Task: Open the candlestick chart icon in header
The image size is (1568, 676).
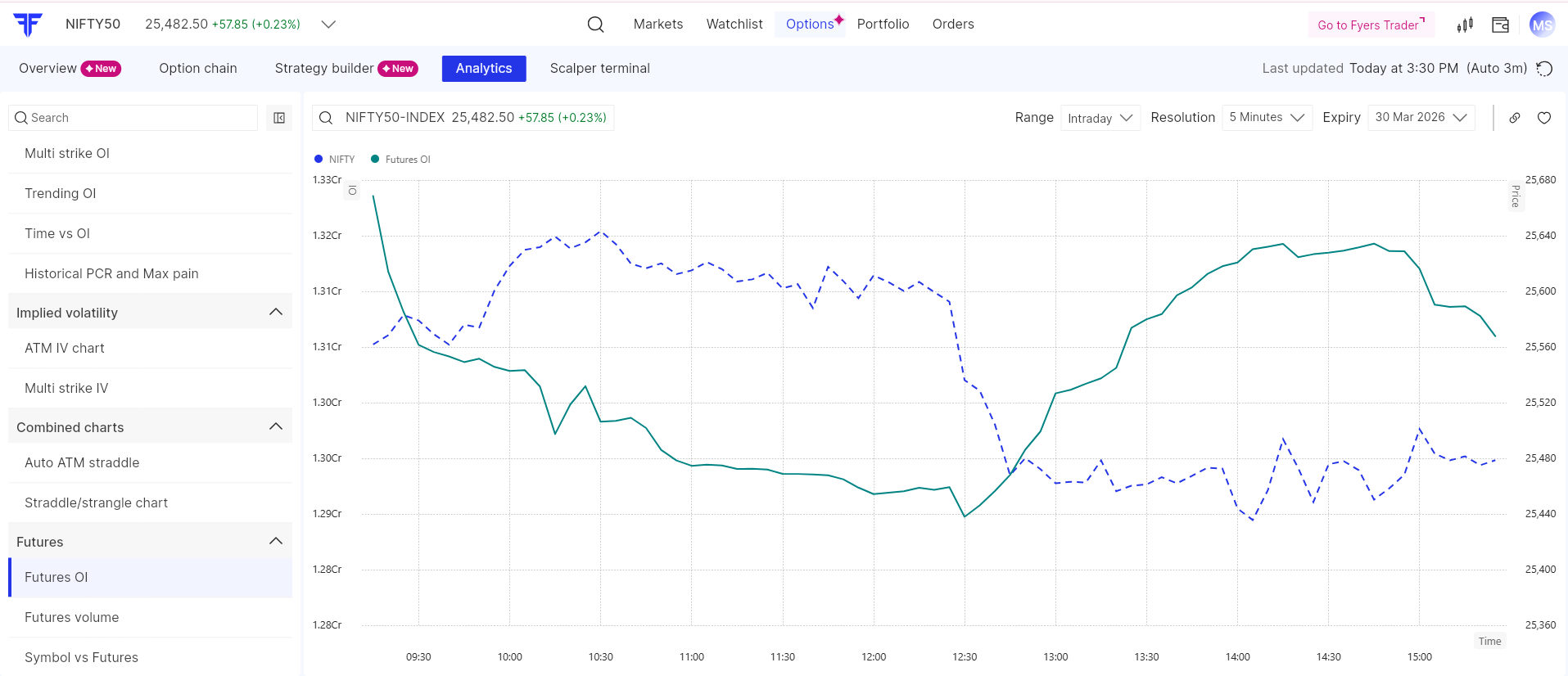Action: 1465,25
